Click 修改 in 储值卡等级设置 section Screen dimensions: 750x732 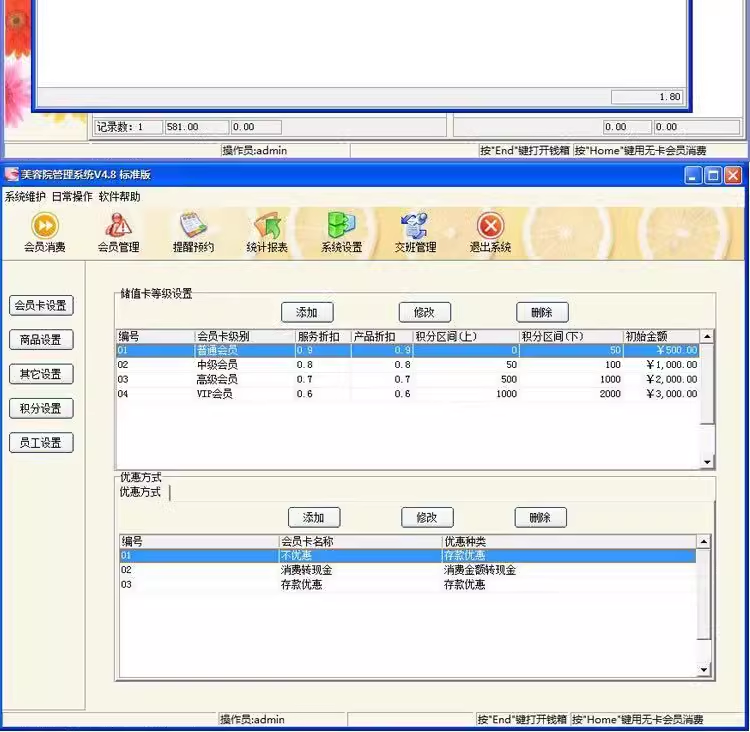click(425, 313)
